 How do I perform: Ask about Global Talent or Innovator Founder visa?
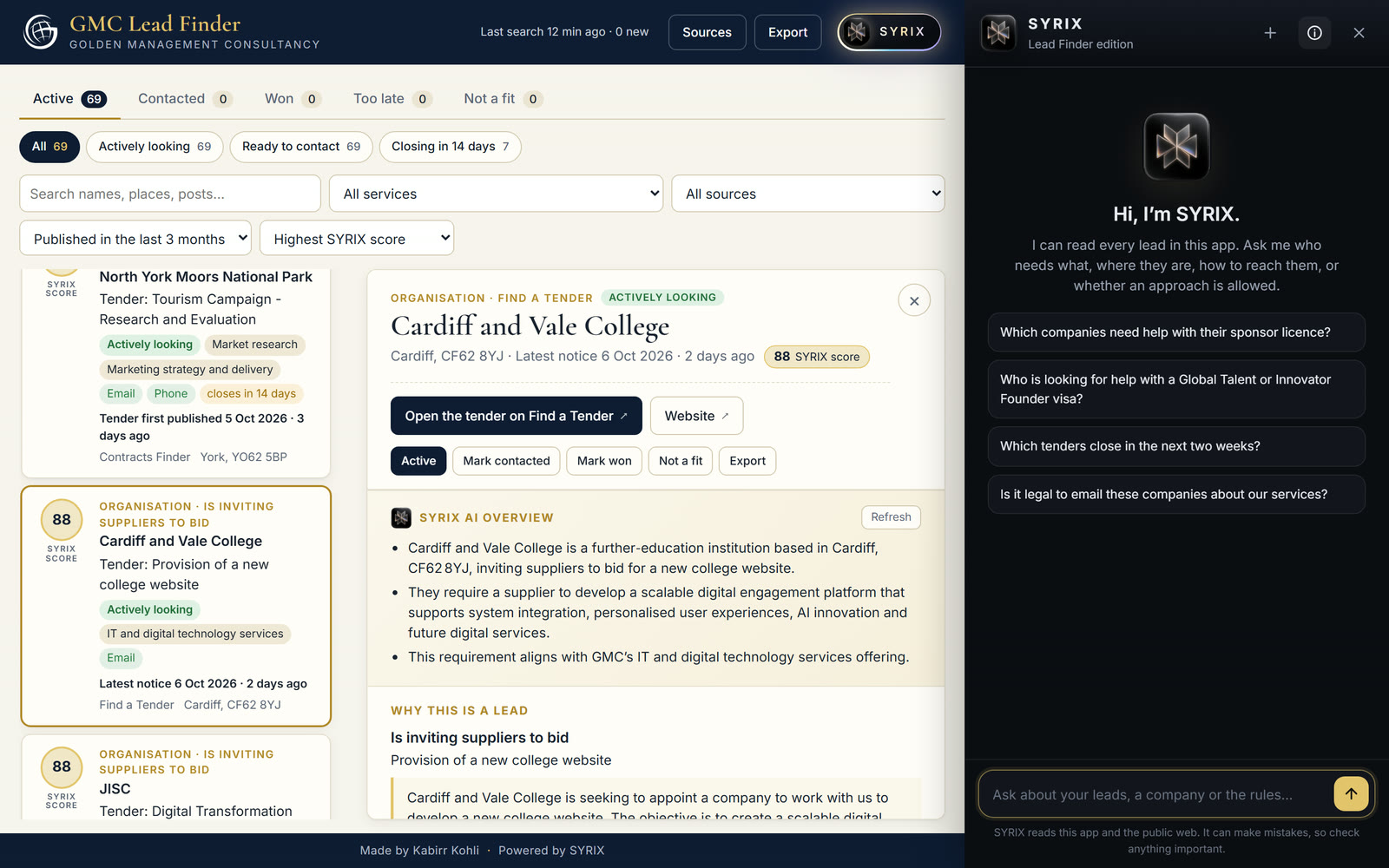1176,389
